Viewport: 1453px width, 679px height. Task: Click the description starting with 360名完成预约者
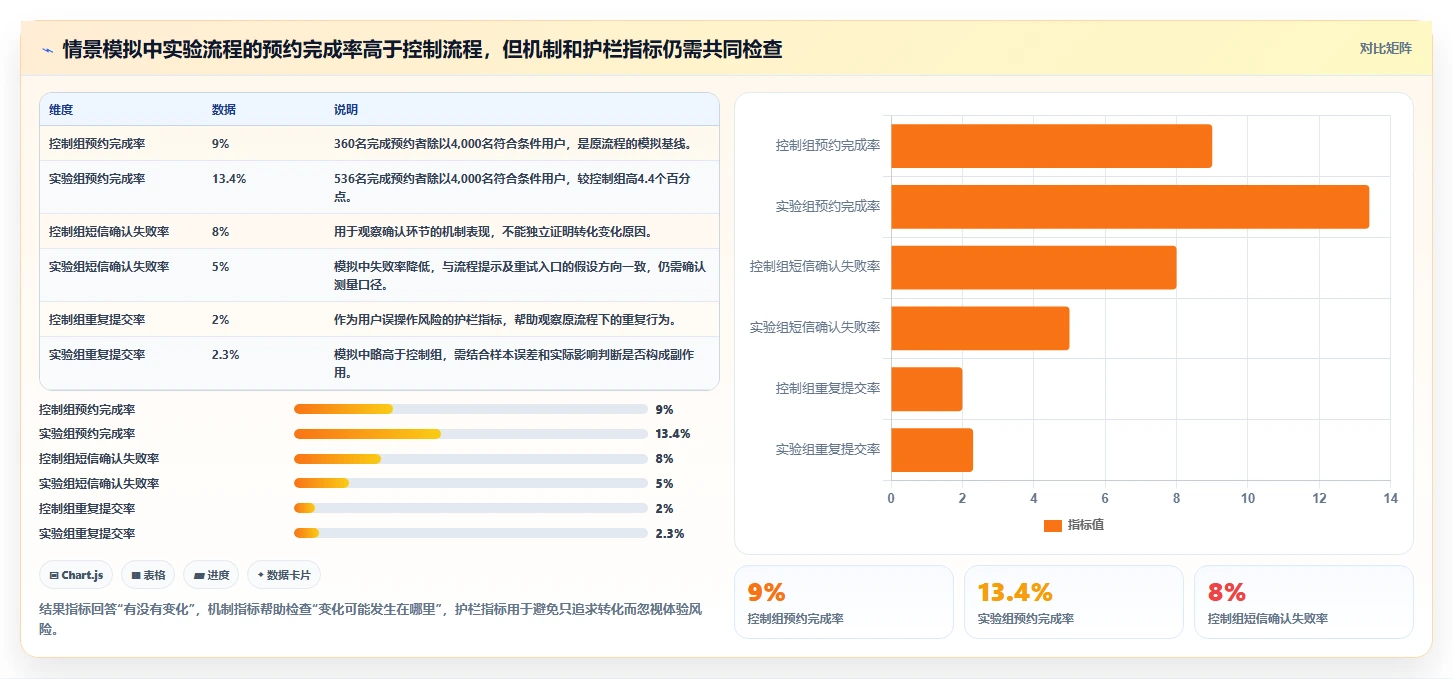[x=513, y=144]
